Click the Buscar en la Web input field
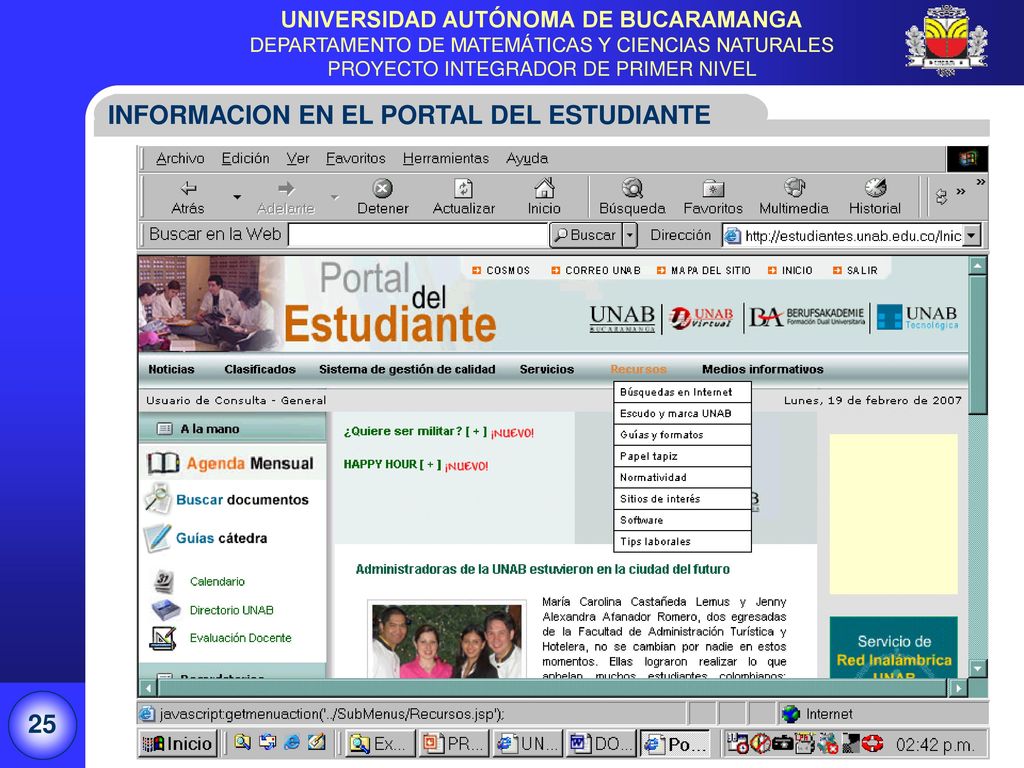The height and width of the screenshot is (768, 1024). [x=418, y=235]
